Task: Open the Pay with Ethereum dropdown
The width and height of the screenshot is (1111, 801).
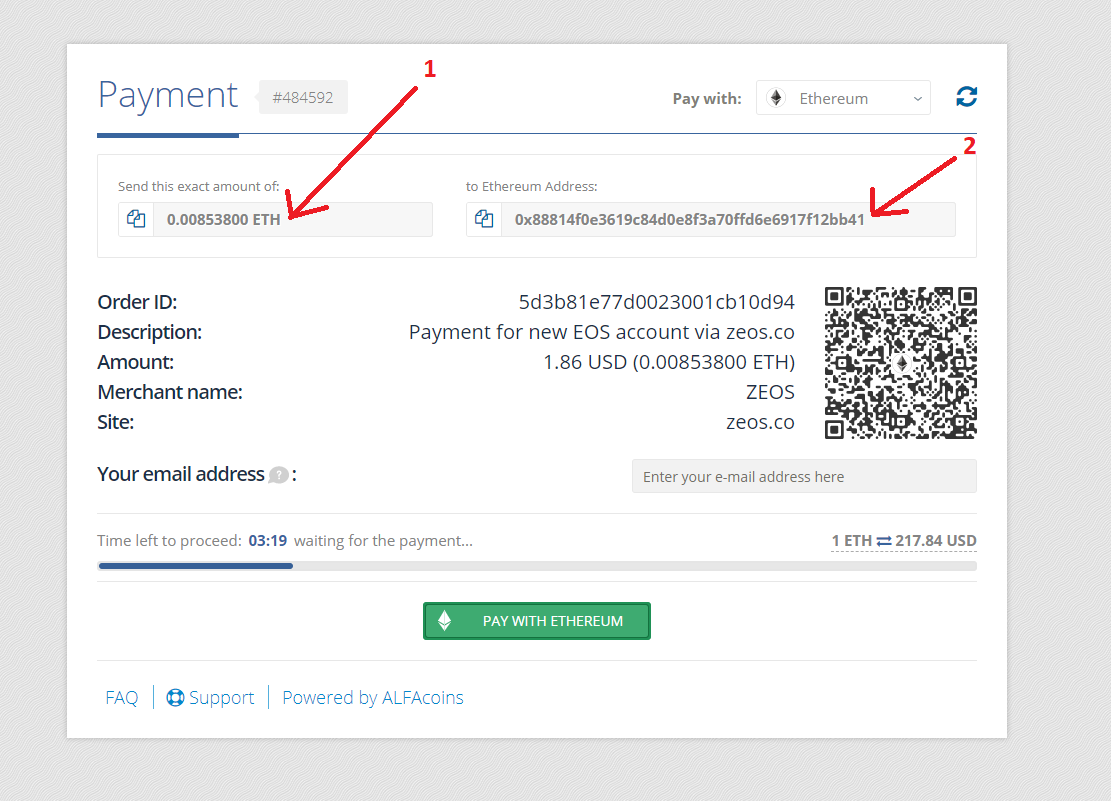Action: (x=843, y=98)
